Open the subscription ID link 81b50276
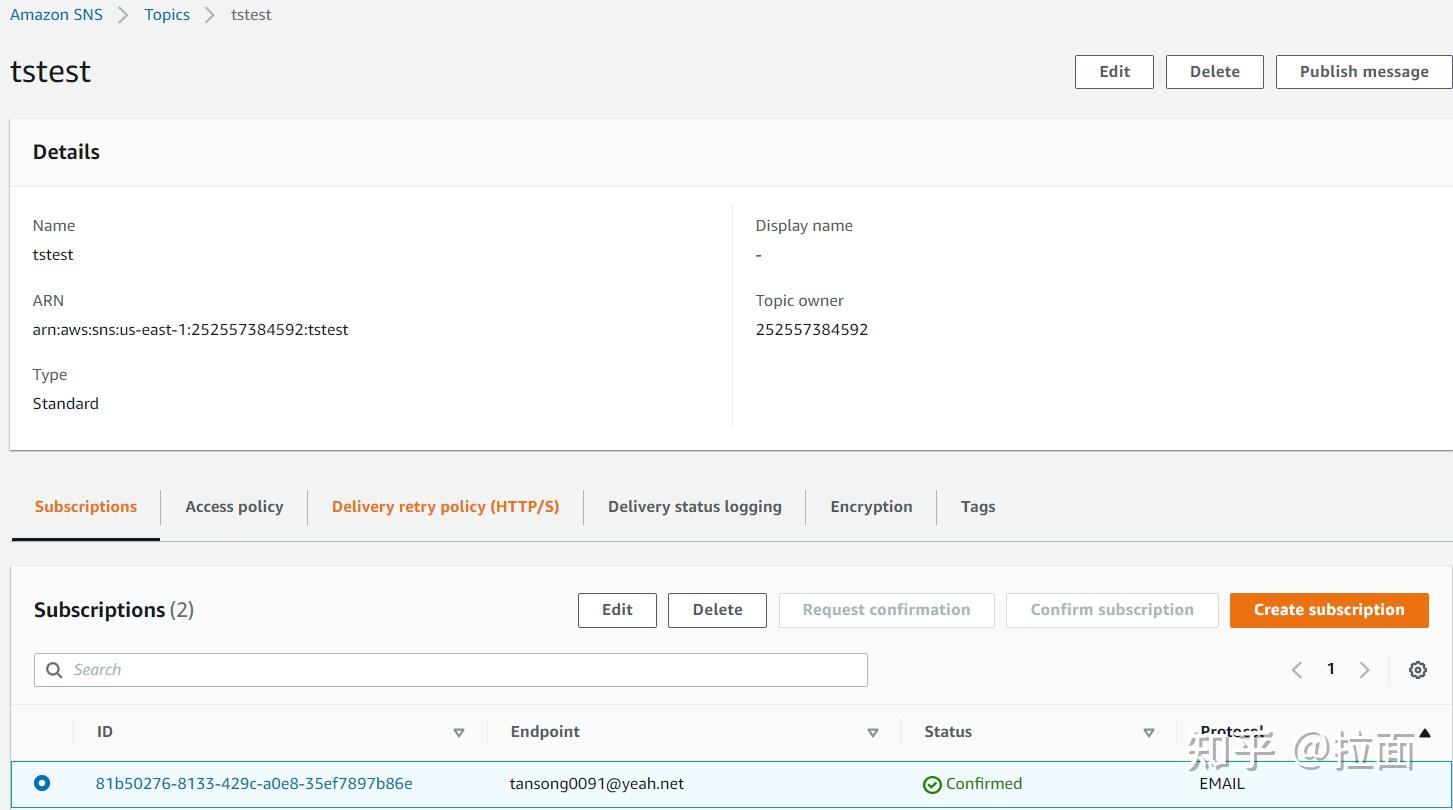The image size is (1453, 810). (253, 784)
